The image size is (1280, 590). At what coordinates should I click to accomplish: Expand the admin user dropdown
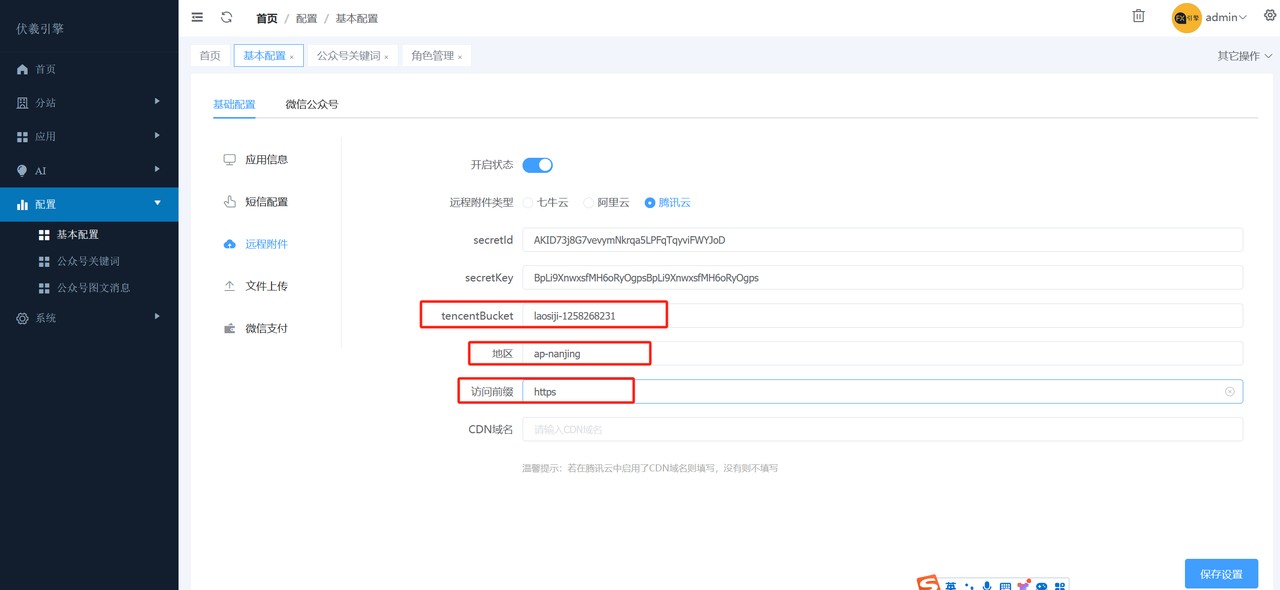coord(1220,17)
